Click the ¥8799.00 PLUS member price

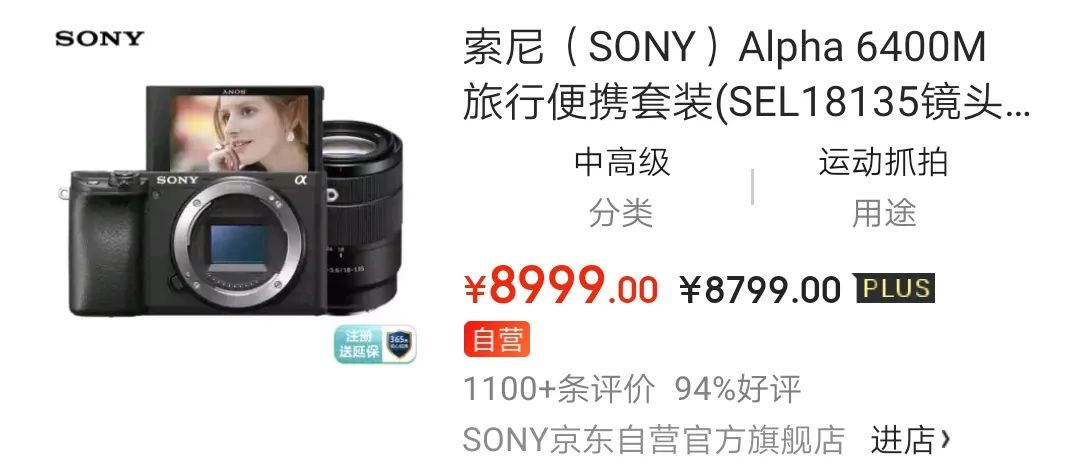pyautogui.click(x=760, y=289)
